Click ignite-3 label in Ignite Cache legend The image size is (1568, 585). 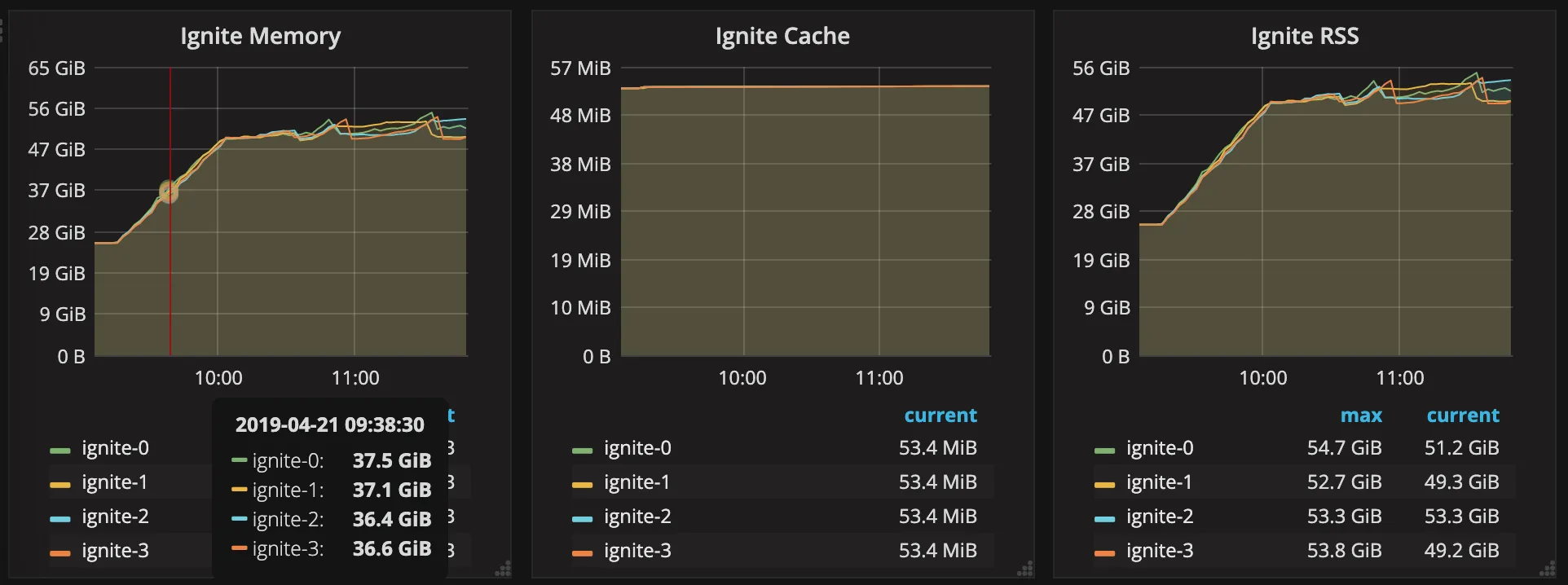tap(636, 551)
